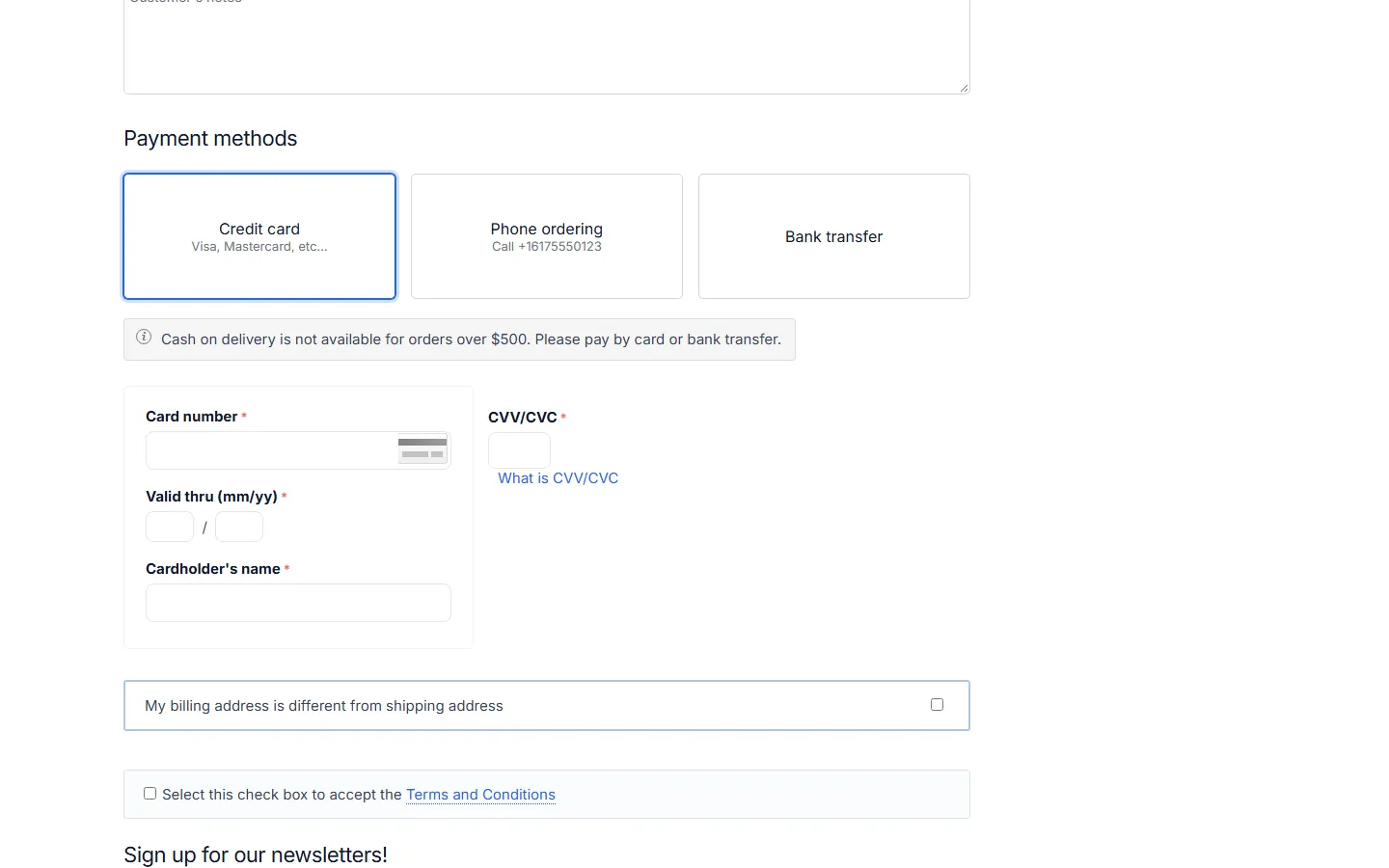Viewport: 1389px width, 868px height.
Task: Click the credit card icon in card number field
Action: click(x=422, y=449)
